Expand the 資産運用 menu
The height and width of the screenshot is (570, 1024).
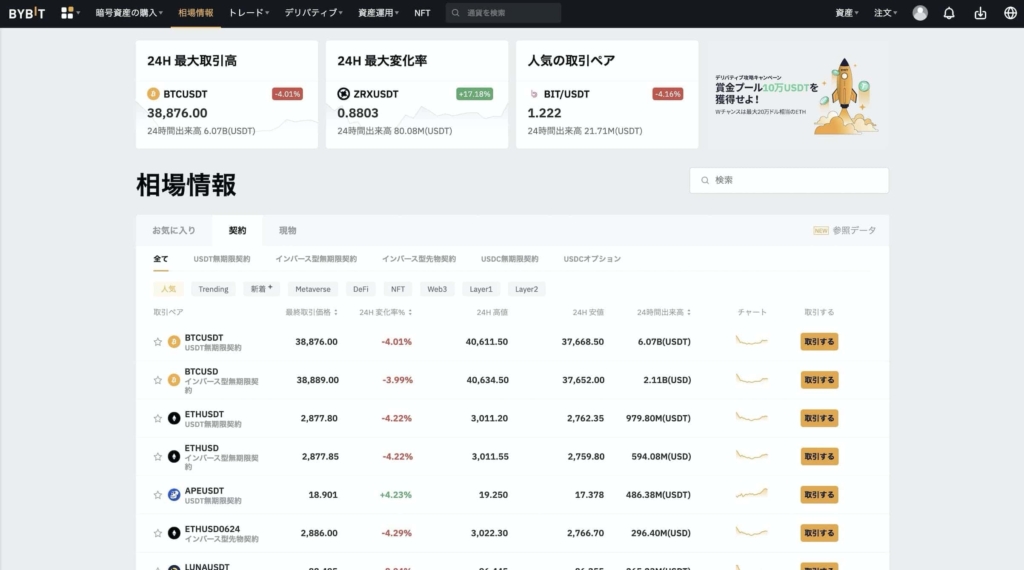pos(378,13)
